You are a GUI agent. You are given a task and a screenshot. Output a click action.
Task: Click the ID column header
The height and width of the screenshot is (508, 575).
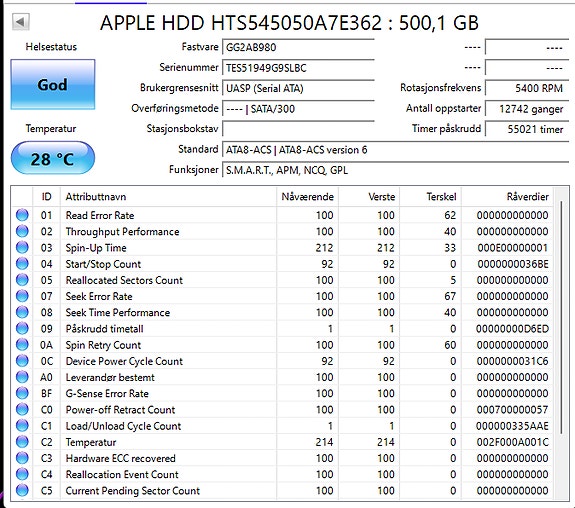coord(47,197)
